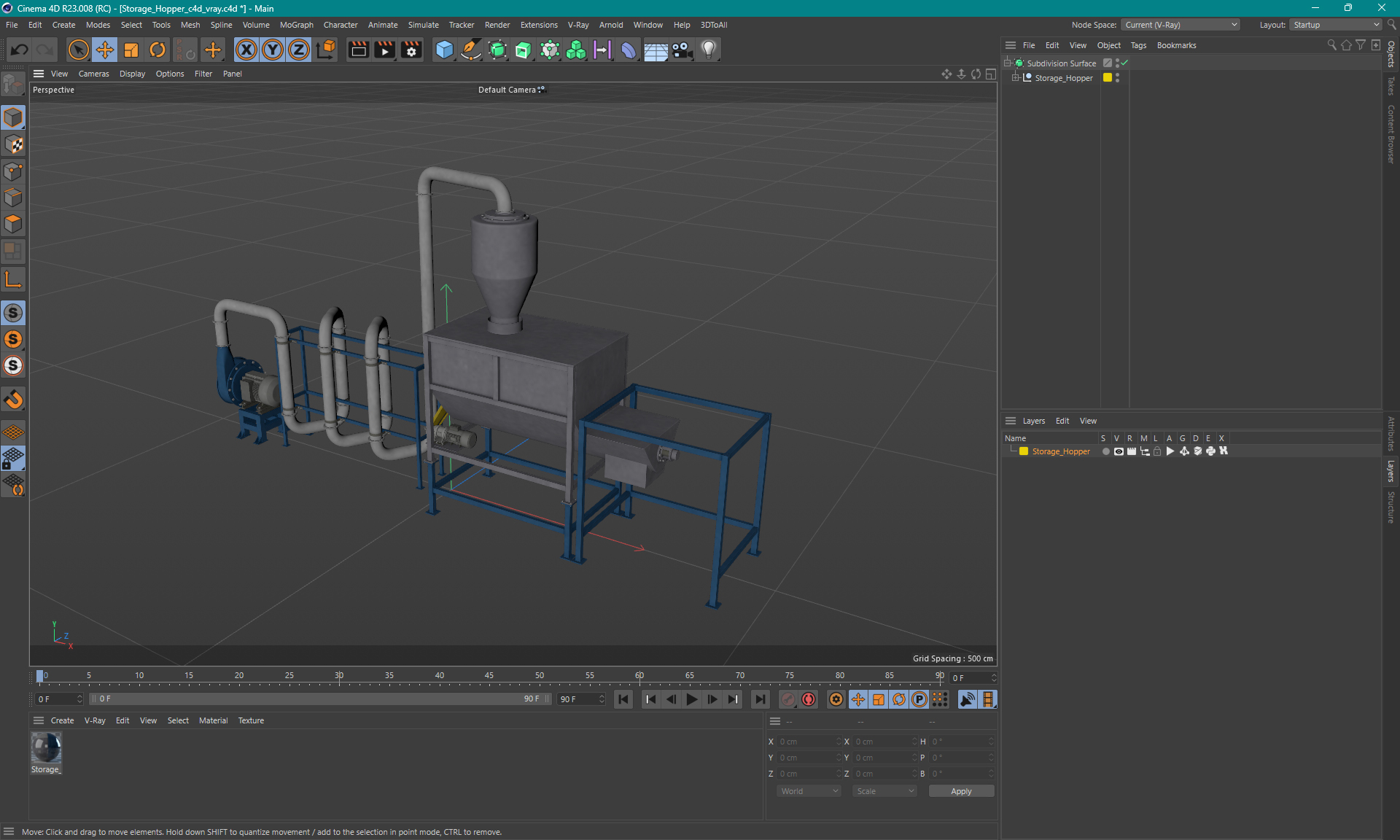Collapse the Subdivision Surface tree item
Image resolution: width=1400 pixels, height=840 pixels.
[x=1008, y=63]
